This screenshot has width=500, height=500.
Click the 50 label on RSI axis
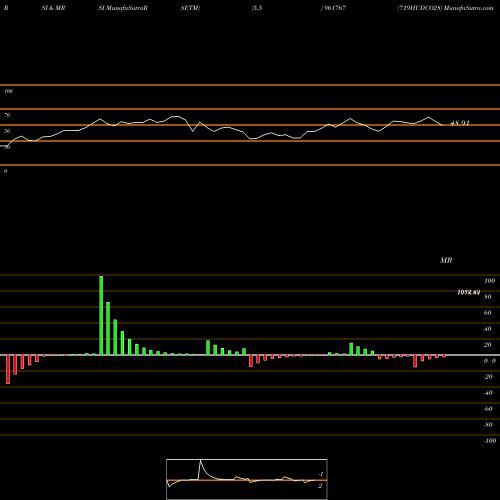pyautogui.click(x=7, y=131)
